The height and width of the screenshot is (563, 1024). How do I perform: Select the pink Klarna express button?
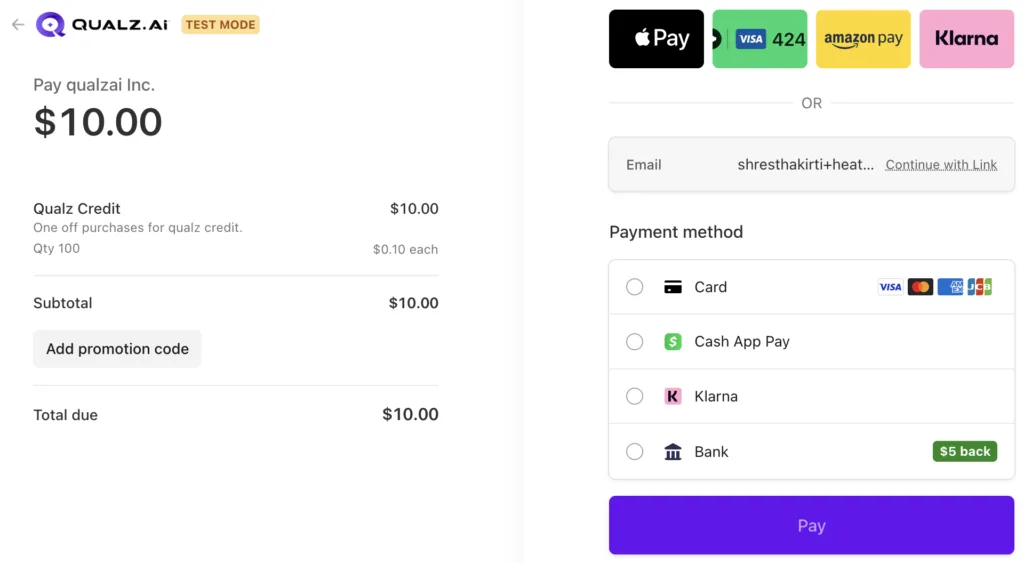tap(966, 39)
